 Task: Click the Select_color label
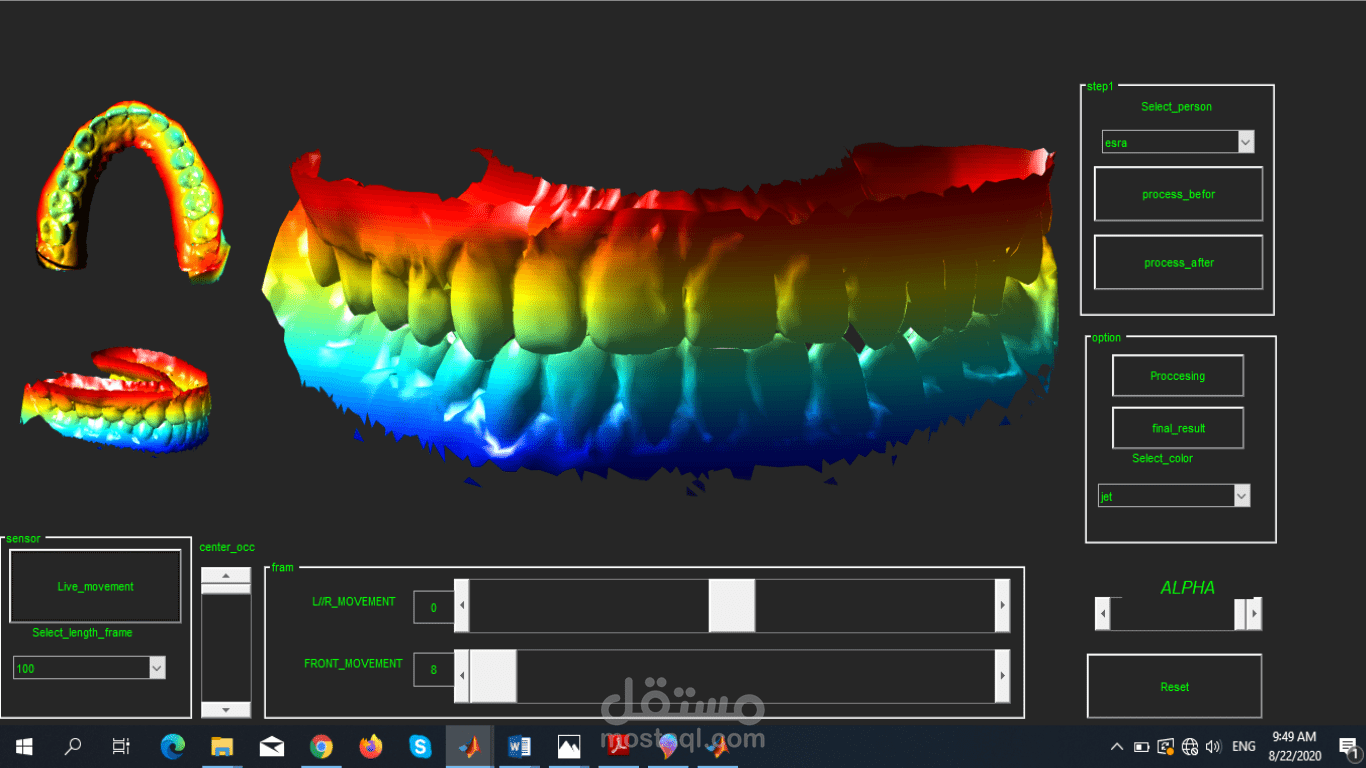coord(1162,459)
